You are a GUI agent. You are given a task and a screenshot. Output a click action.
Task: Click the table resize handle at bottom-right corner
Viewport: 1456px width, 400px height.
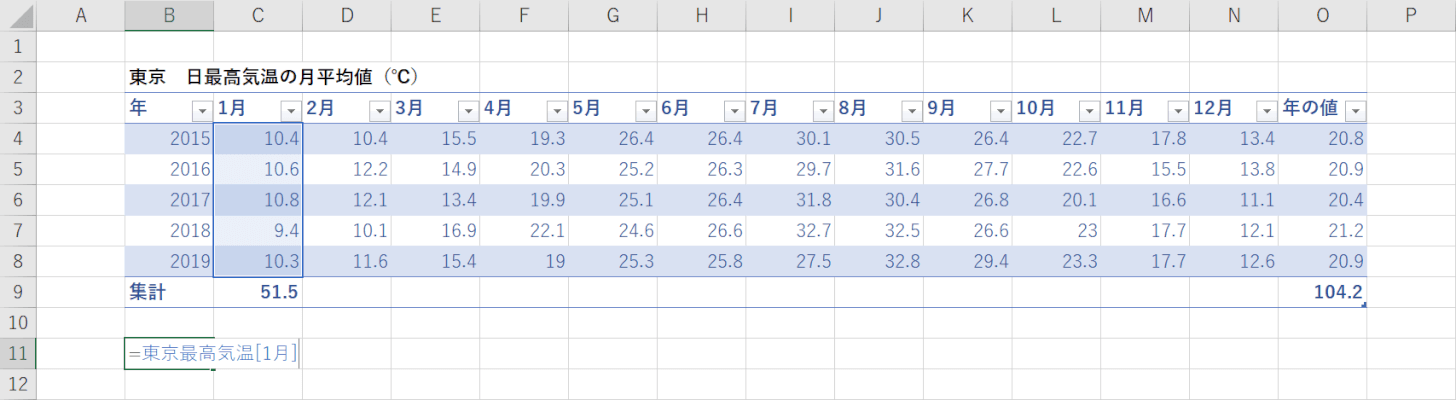[1365, 305]
